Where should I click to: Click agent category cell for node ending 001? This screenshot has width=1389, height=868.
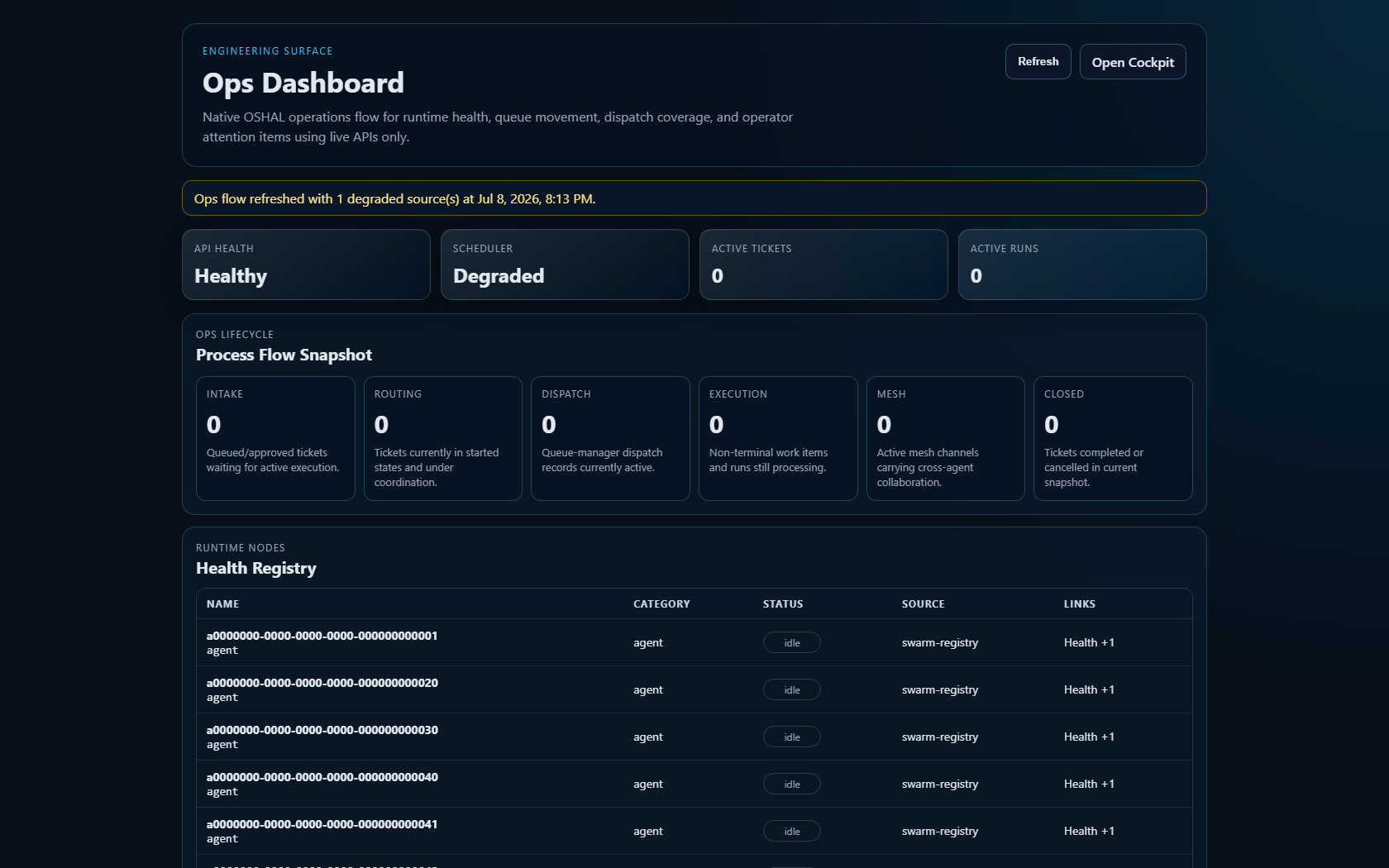point(648,642)
